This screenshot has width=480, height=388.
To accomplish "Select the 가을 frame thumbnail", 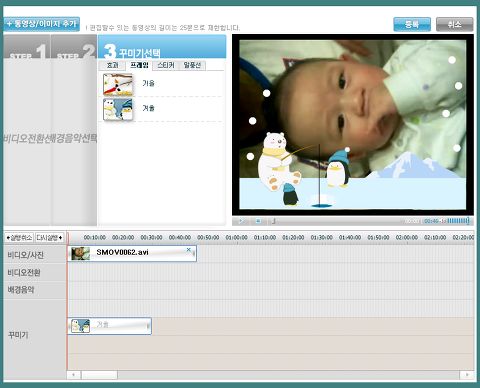I will [x=118, y=84].
